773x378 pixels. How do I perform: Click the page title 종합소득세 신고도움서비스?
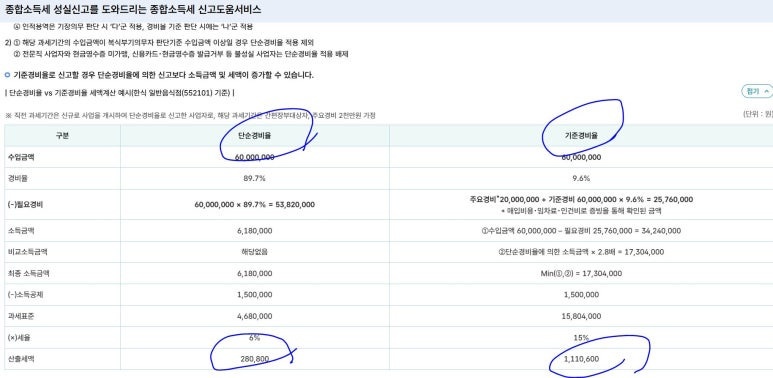[207, 9]
